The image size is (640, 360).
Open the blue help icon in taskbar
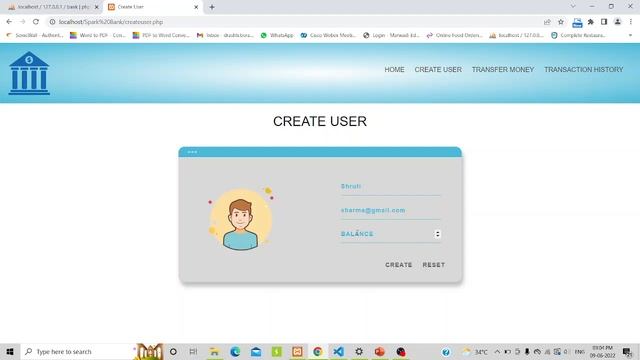click(446, 352)
